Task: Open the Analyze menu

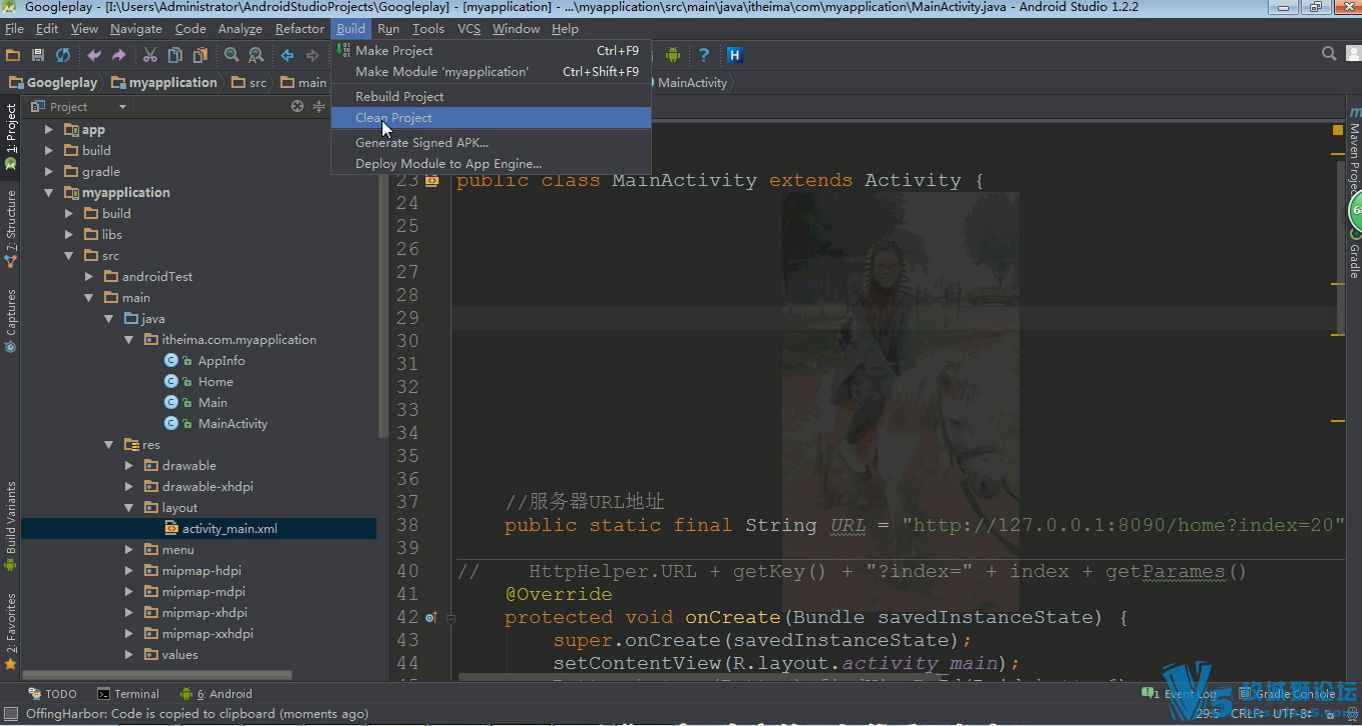Action: click(240, 29)
